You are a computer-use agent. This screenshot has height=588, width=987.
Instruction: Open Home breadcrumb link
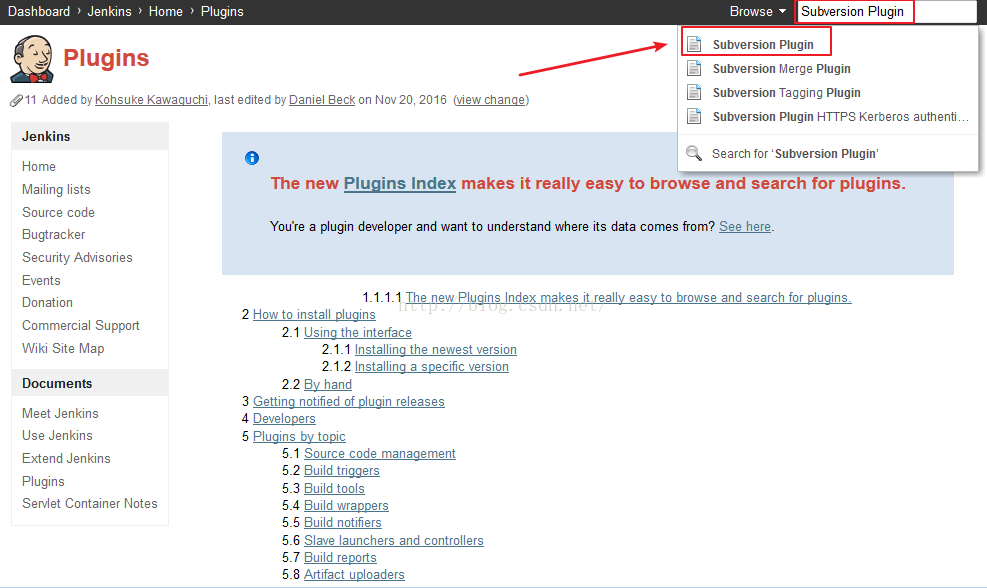tap(166, 11)
